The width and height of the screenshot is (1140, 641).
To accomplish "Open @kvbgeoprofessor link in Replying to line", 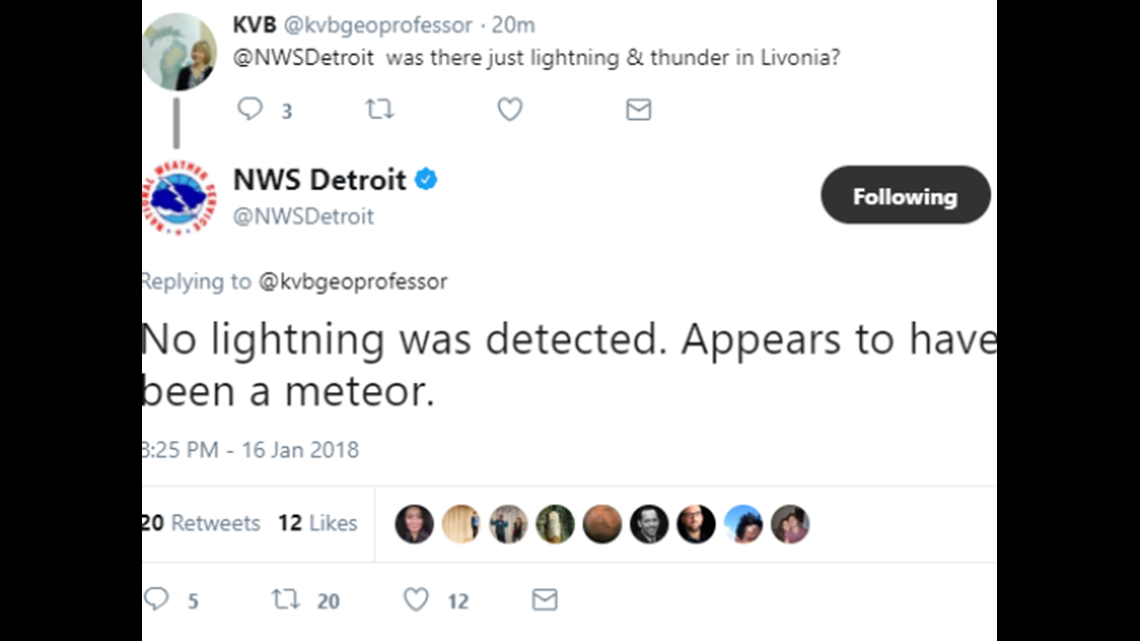I will tap(353, 282).
